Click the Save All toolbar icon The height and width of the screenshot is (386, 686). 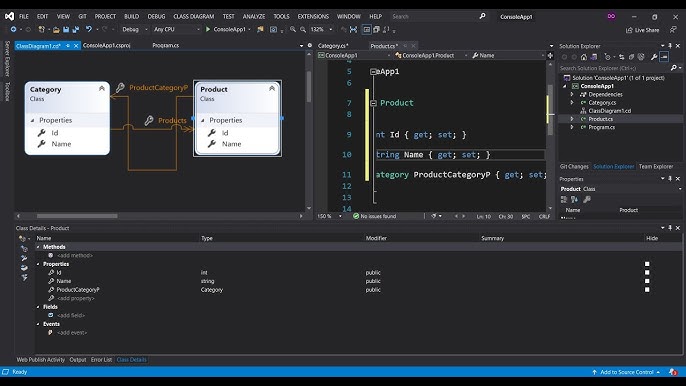pos(75,30)
